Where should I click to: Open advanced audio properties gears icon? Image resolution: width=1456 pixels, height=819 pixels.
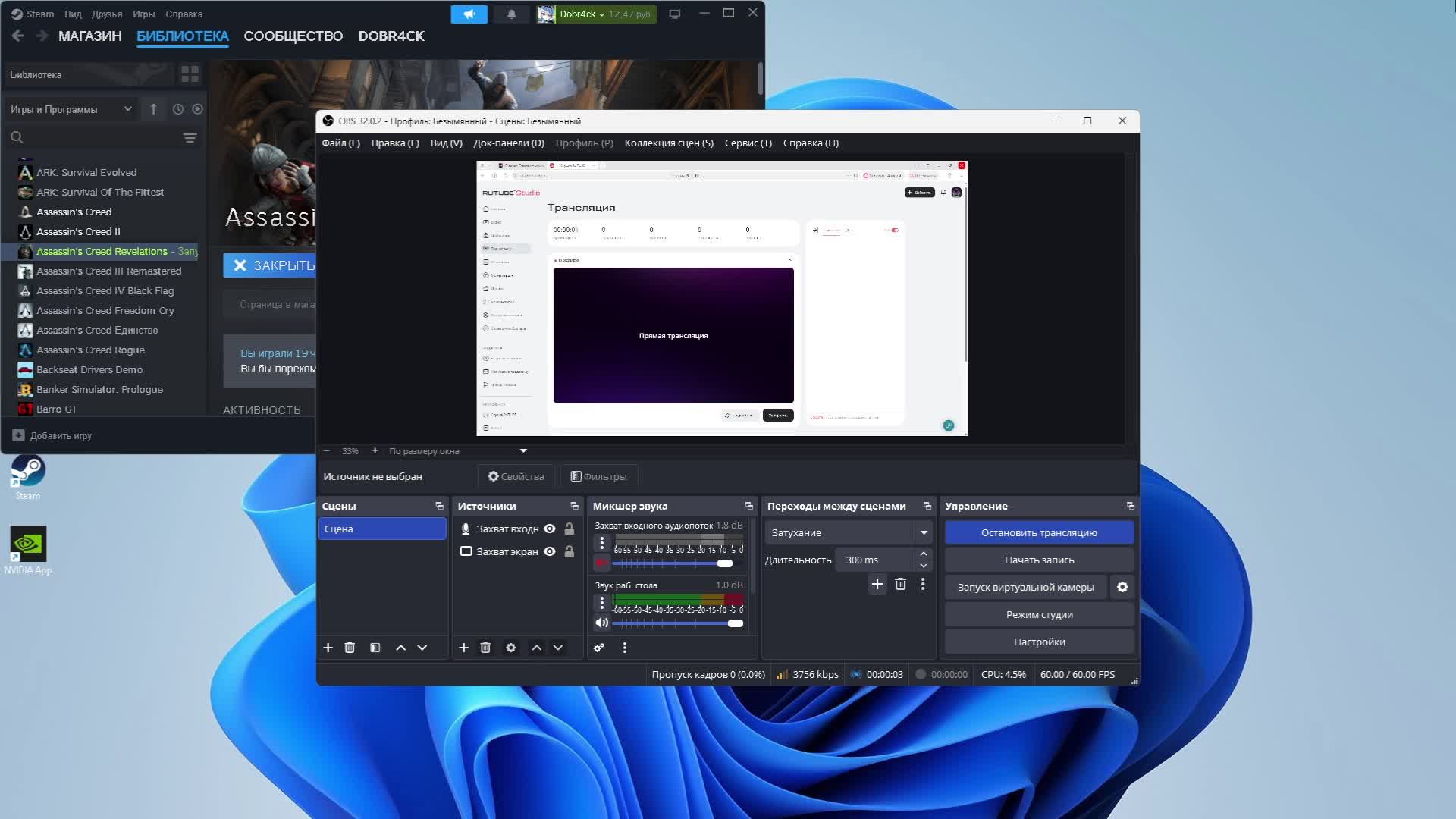[599, 648]
